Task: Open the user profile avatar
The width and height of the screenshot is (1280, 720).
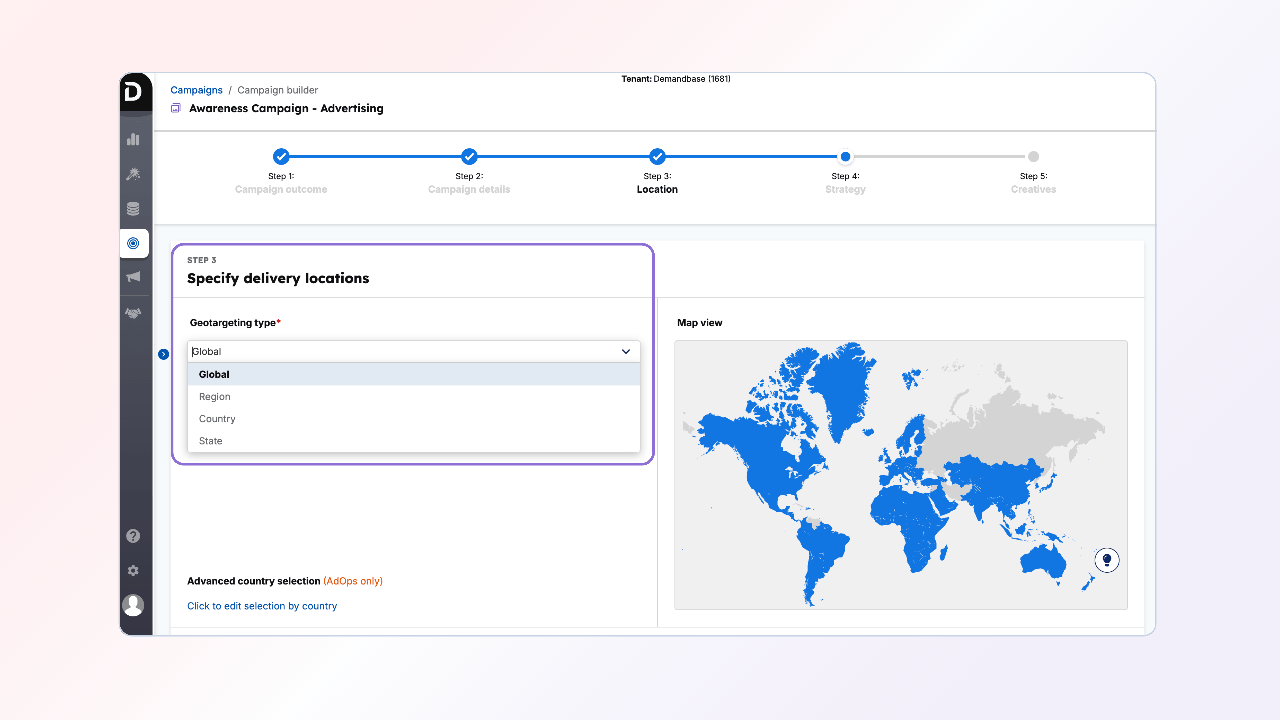Action: coord(133,605)
